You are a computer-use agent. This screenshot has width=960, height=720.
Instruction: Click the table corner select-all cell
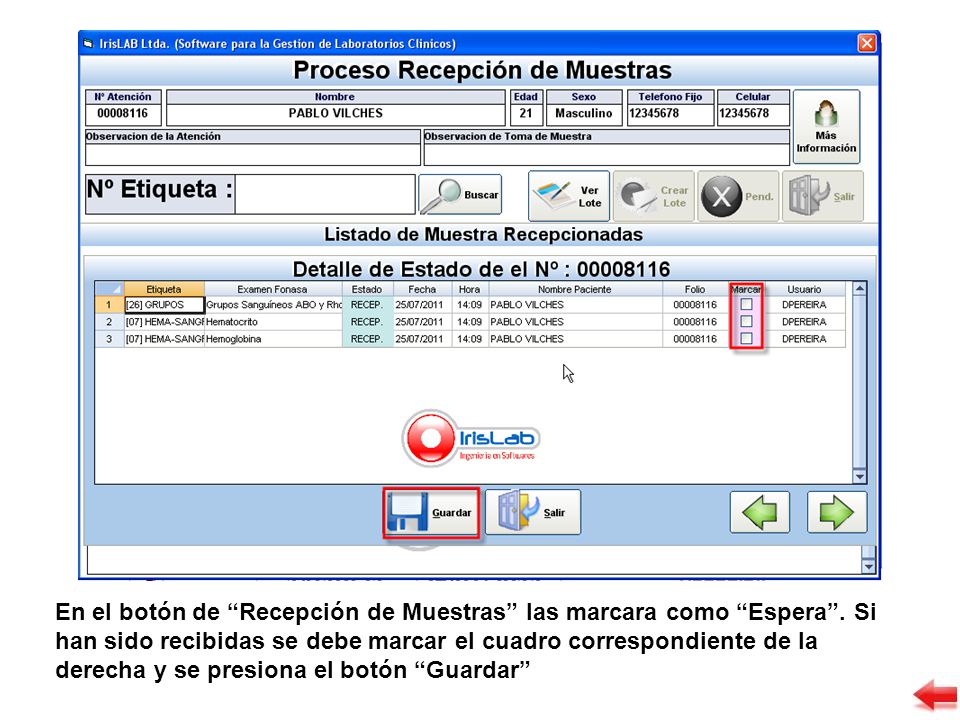110,289
